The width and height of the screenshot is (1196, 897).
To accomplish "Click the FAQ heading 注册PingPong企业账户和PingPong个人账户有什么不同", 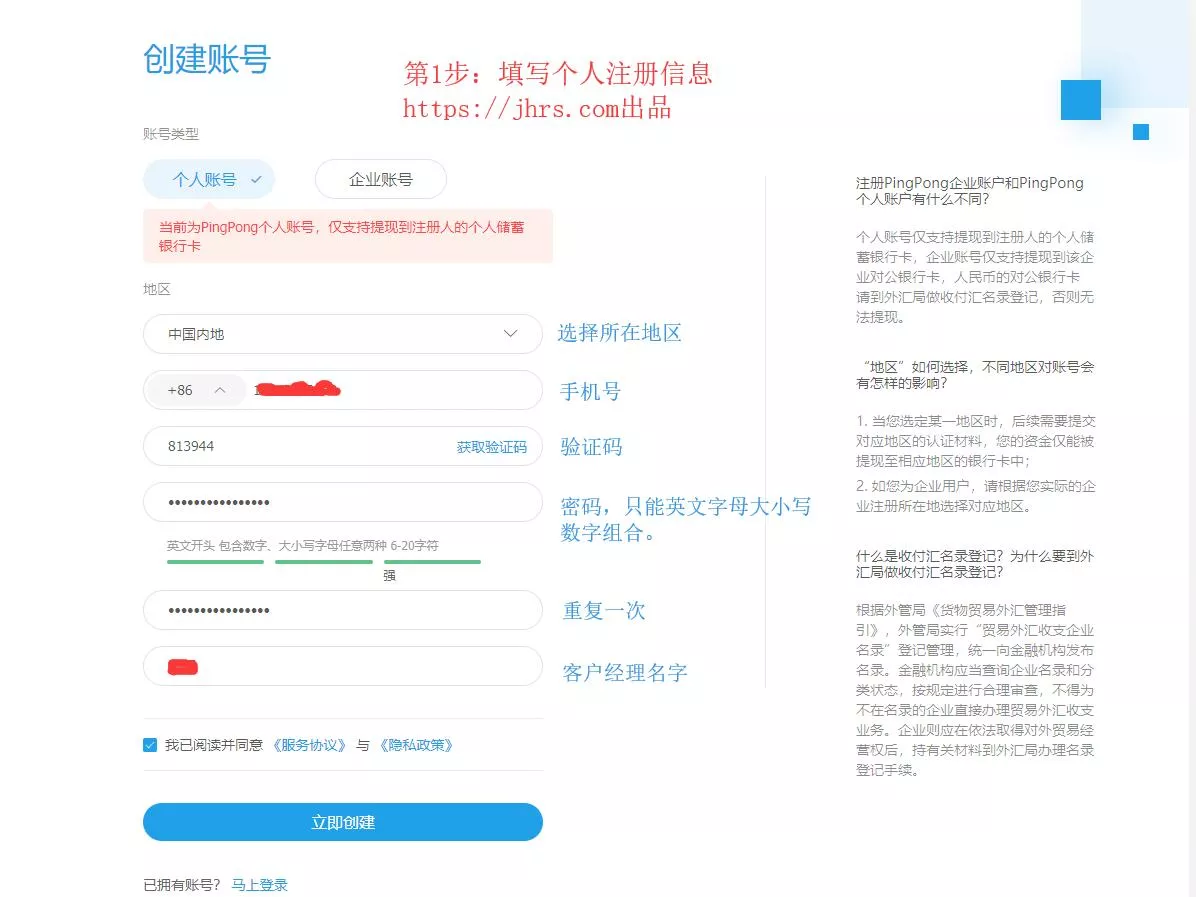I will click(969, 191).
